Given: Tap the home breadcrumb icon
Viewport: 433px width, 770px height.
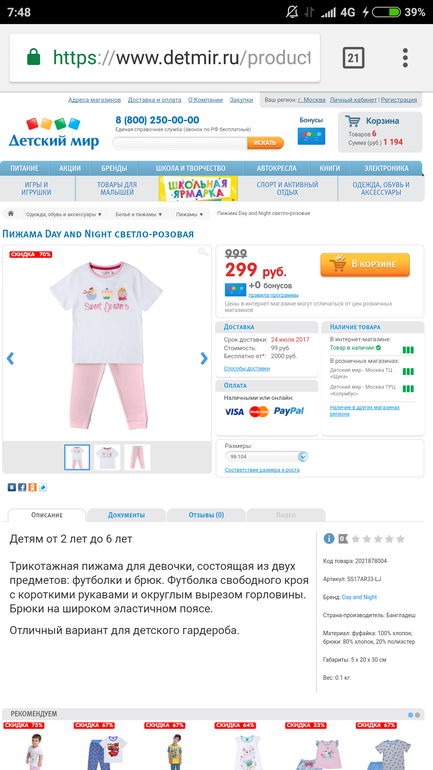Looking at the screenshot, I should (10, 214).
